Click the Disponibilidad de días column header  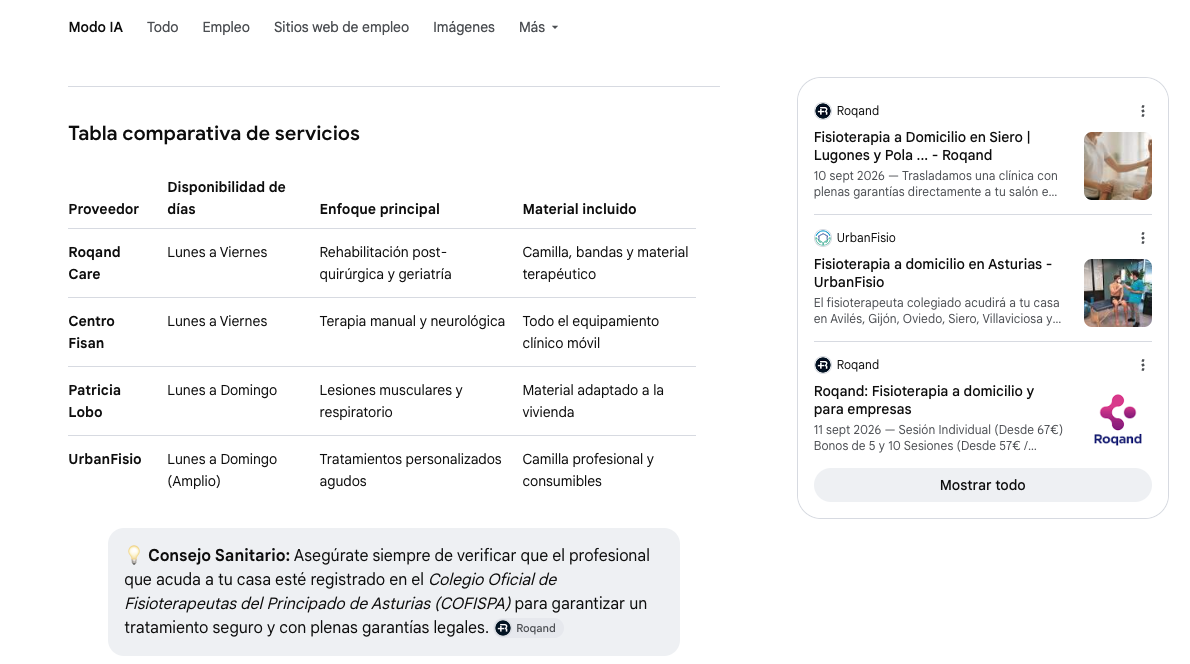click(226, 198)
